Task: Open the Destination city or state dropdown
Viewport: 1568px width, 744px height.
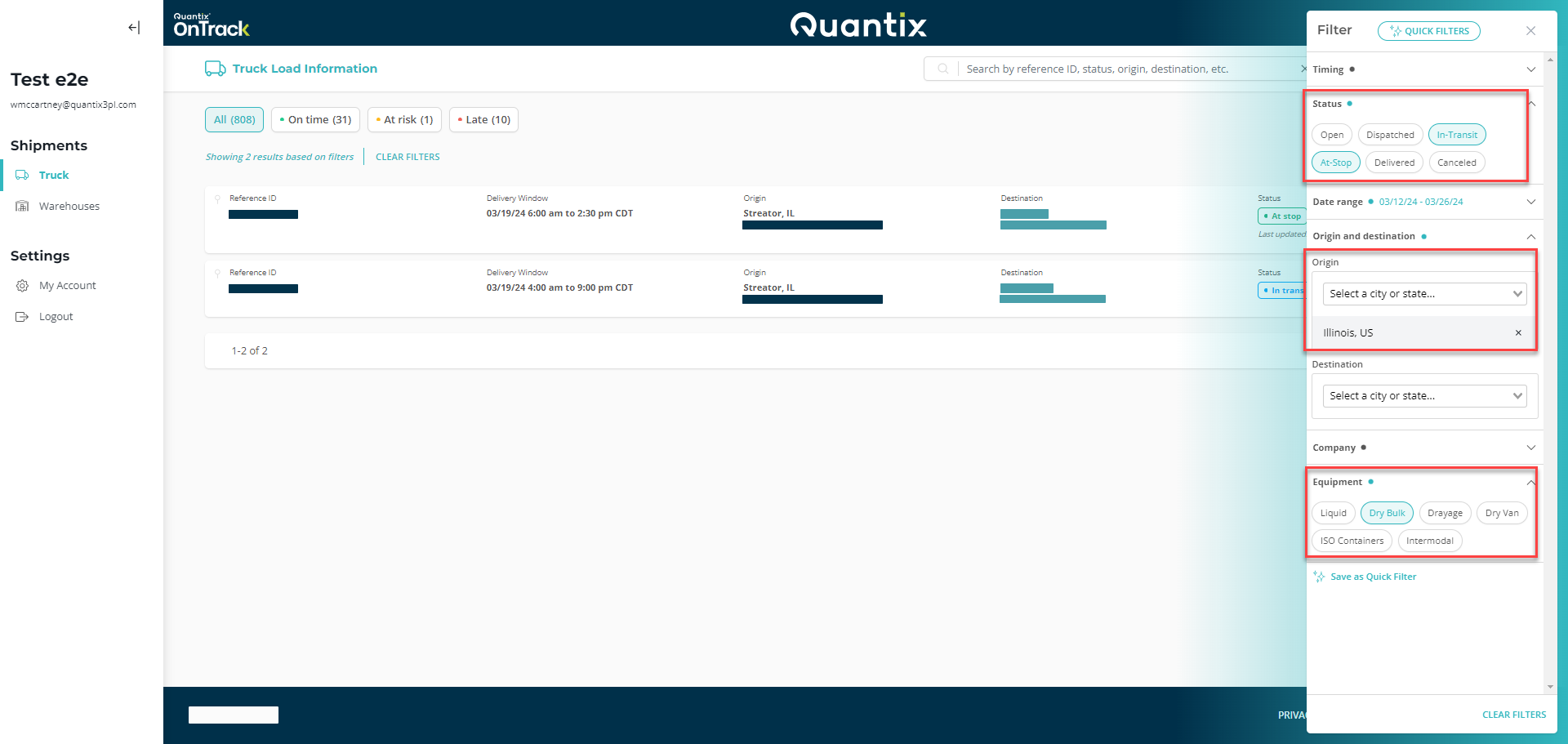Action: pyautogui.click(x=1424, y=396)
